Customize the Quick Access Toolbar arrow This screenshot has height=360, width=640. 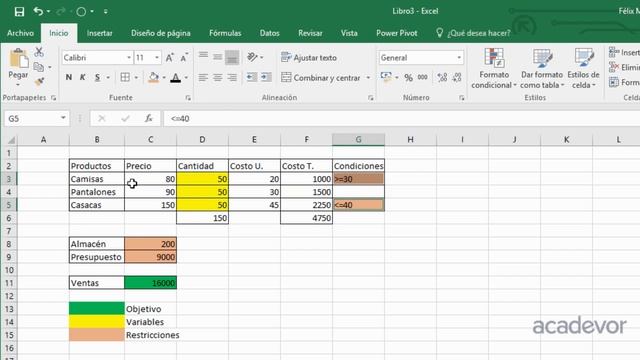pos(105,11)
